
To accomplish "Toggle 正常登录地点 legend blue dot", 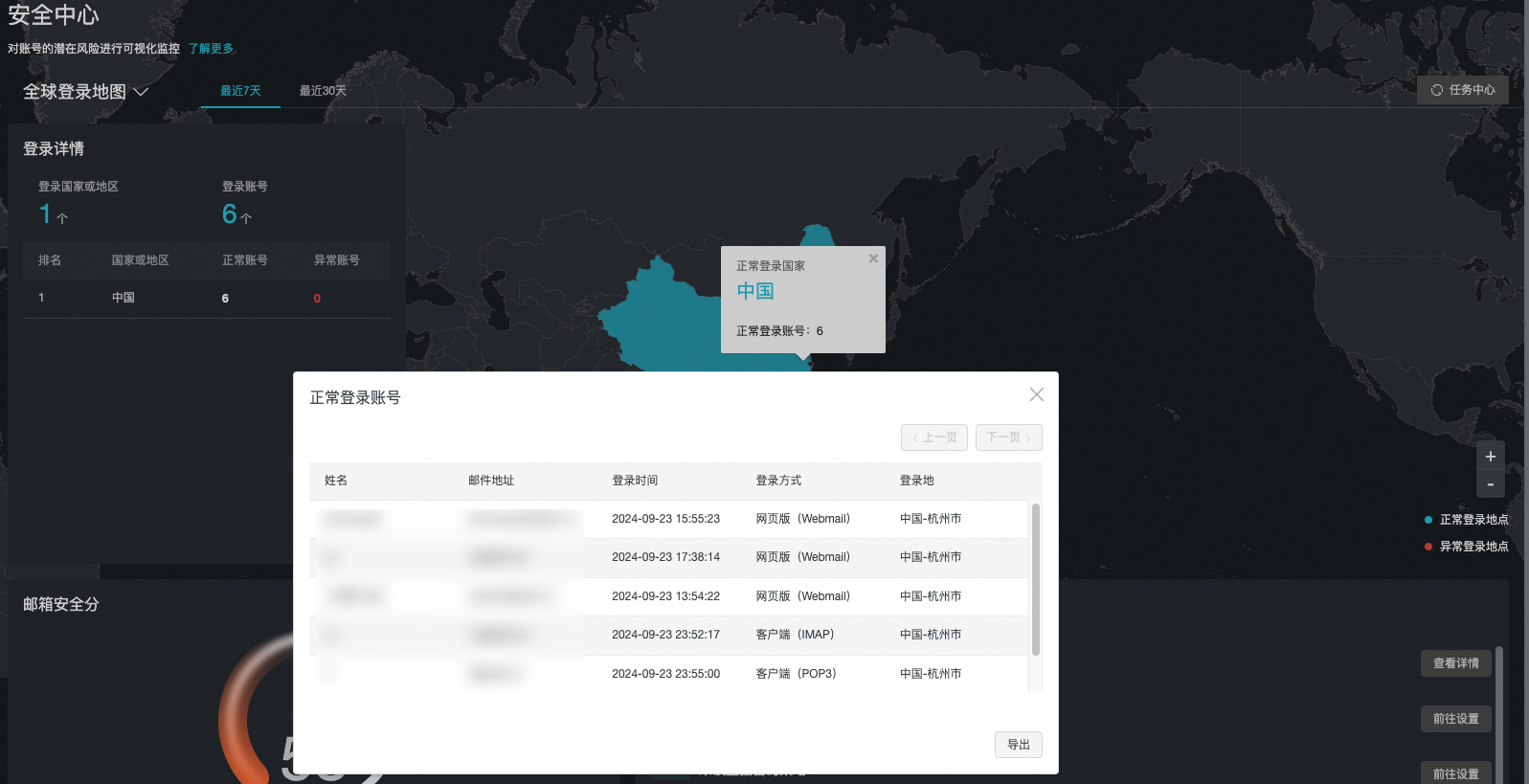I will point(1428,520).
